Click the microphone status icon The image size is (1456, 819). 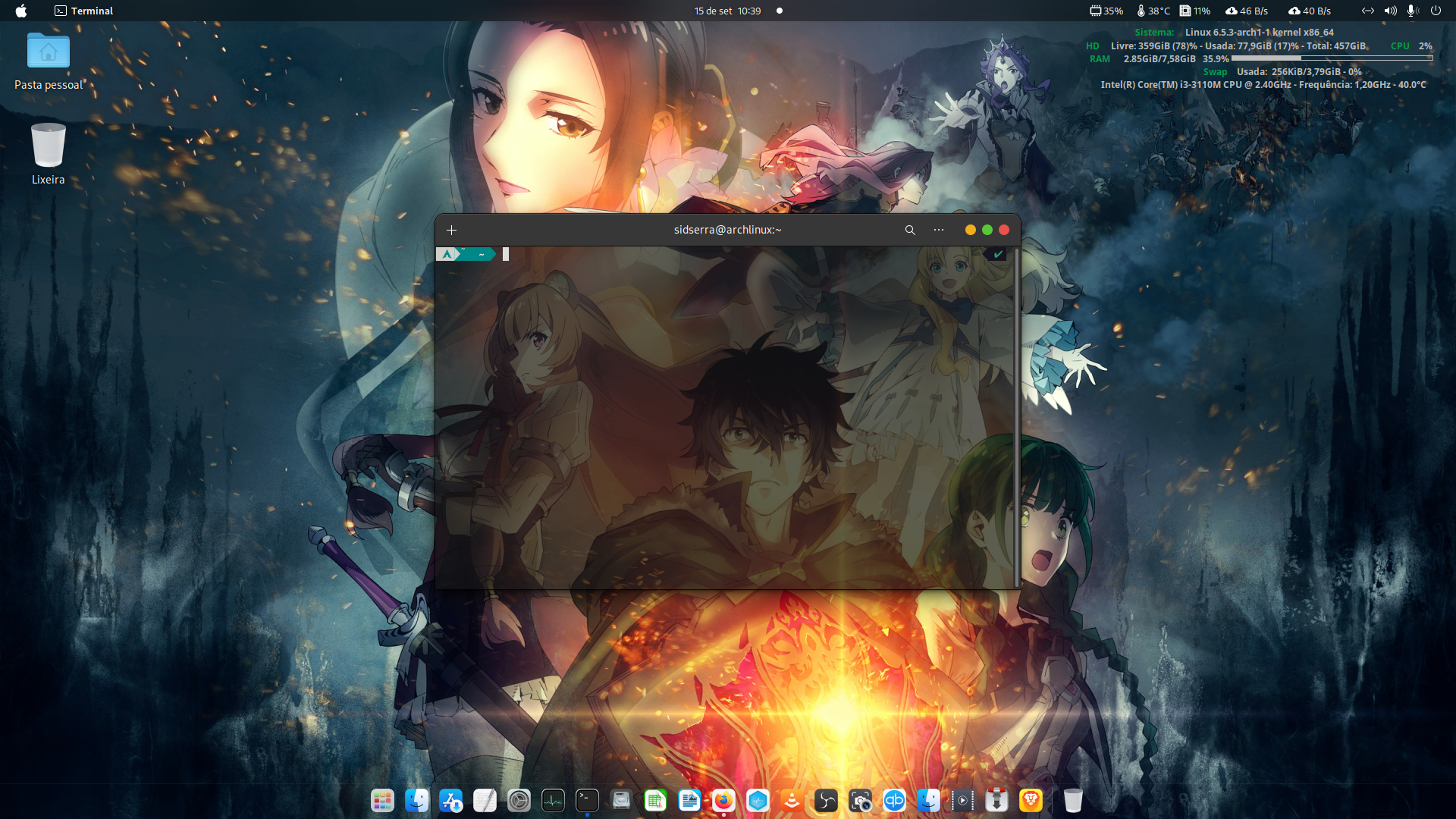click(x=1413, y=11)
